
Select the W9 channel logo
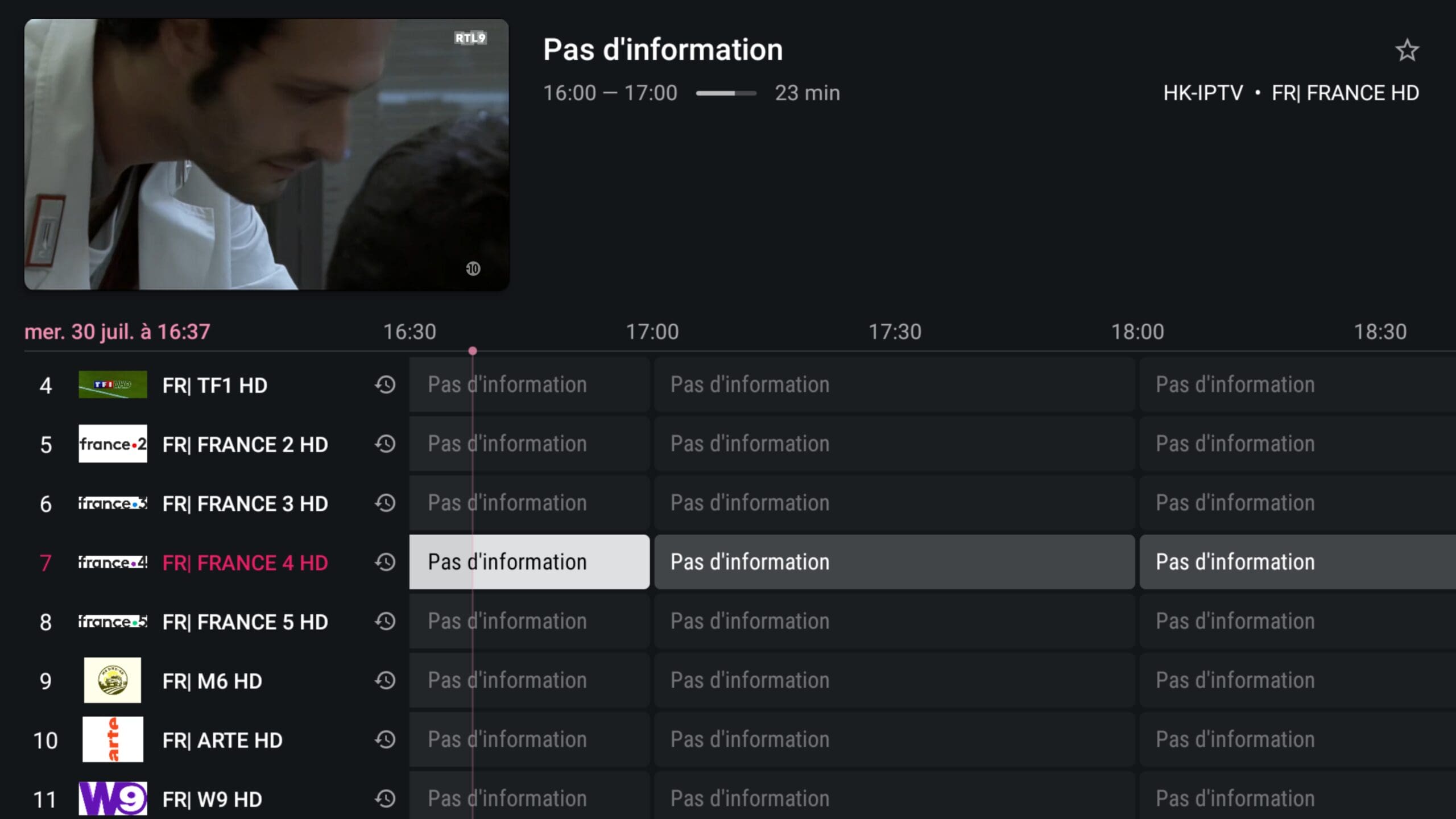click(113, 799)
